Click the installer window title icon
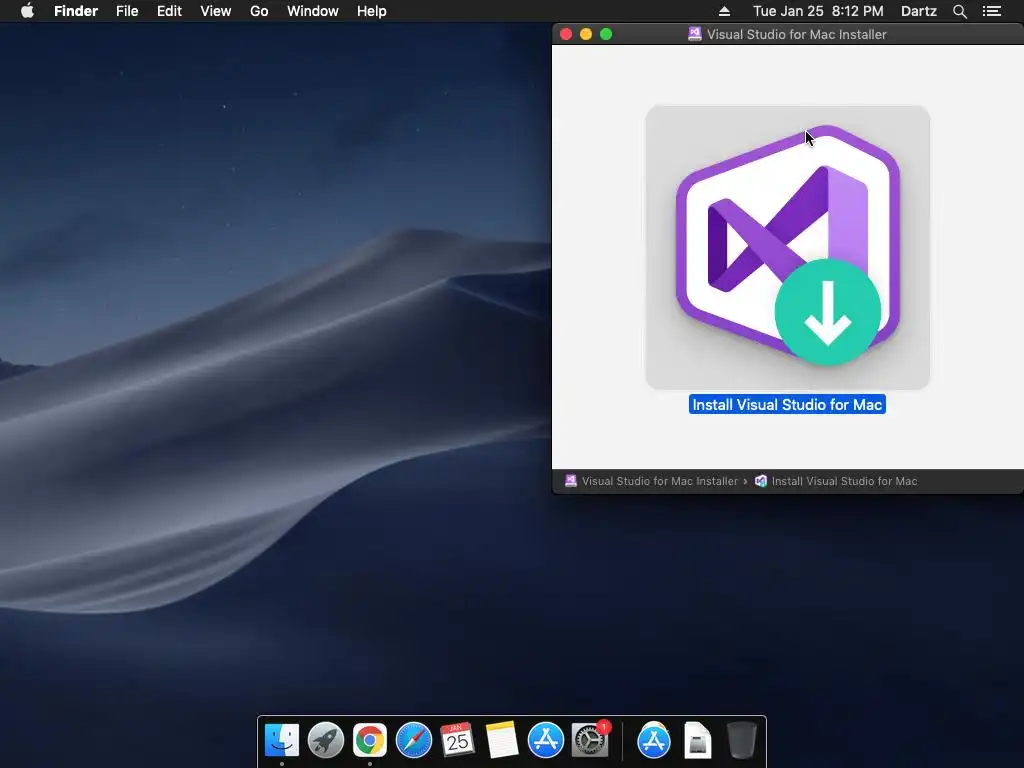1024x768 pixels. pyautogui.click(x=695, y=34)
